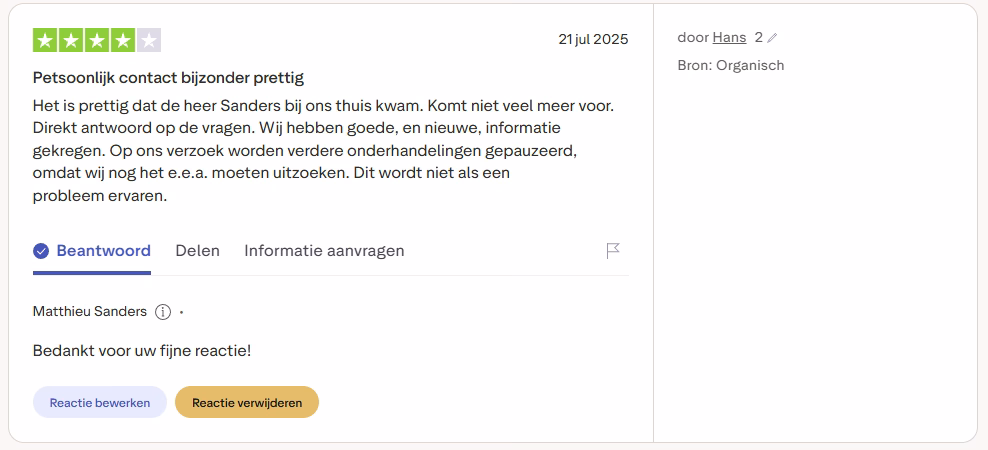The image size is (988, 450).
Task: Click the first green rating star
Action: pyautogui.click(x=45, y=40)
